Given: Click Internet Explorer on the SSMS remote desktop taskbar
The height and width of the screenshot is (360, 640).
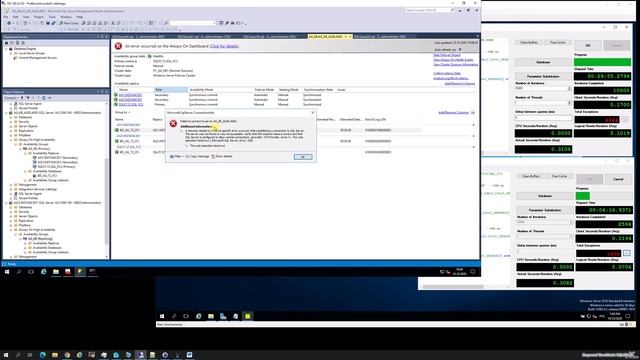Looking at the screenshot, I should pyautogui.click(x=44, y=271).
